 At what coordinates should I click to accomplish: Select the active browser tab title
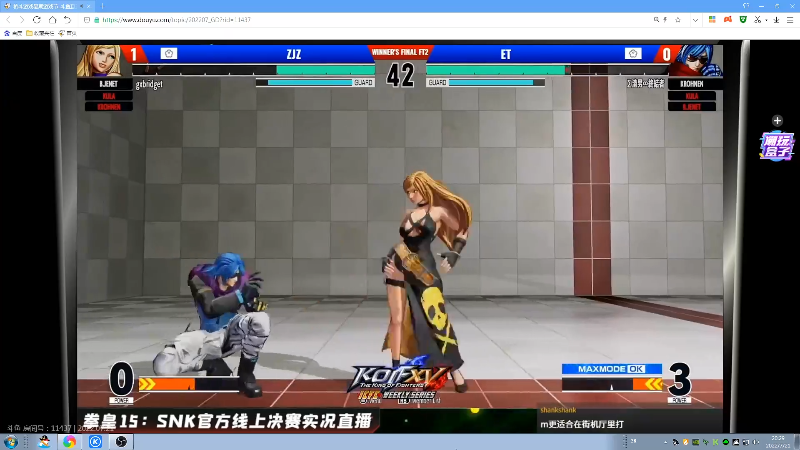43,6
